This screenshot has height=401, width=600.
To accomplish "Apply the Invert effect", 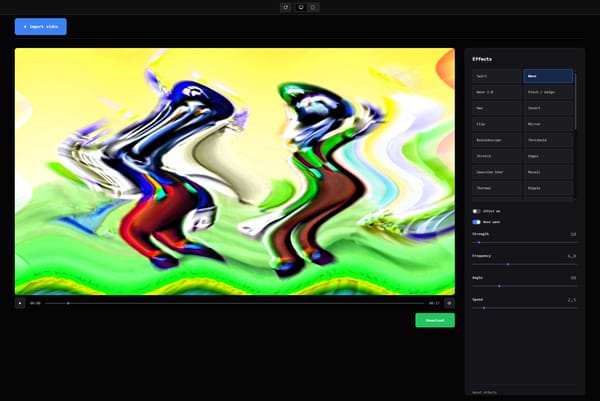I will [x=548, y=108].
